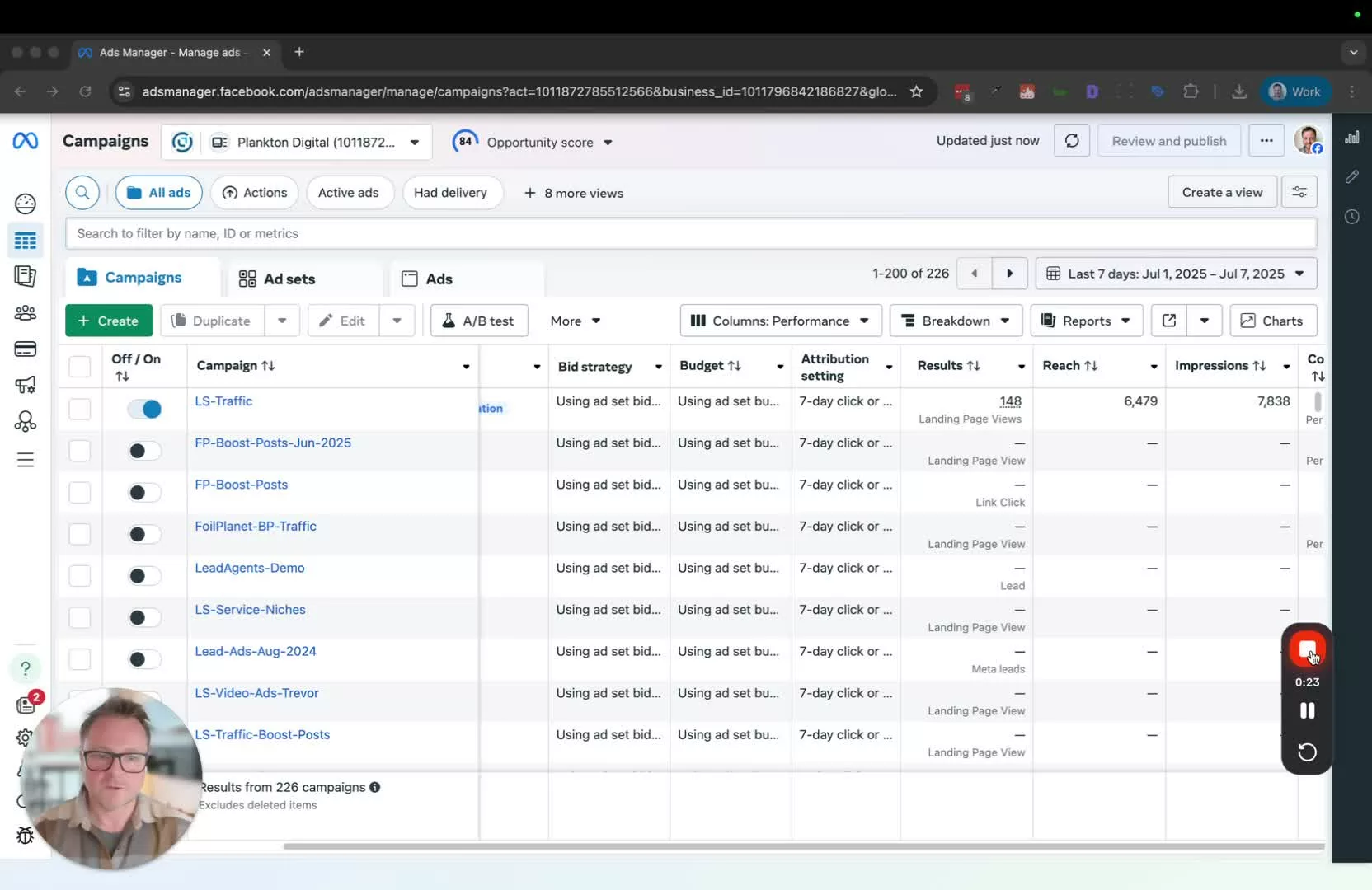Image resolution: width=1372 pixels, height=890 pixels.
Task: Select the Campaigns table icon in left sidebar
Action: pyautogui.click(x=26, y=241)
